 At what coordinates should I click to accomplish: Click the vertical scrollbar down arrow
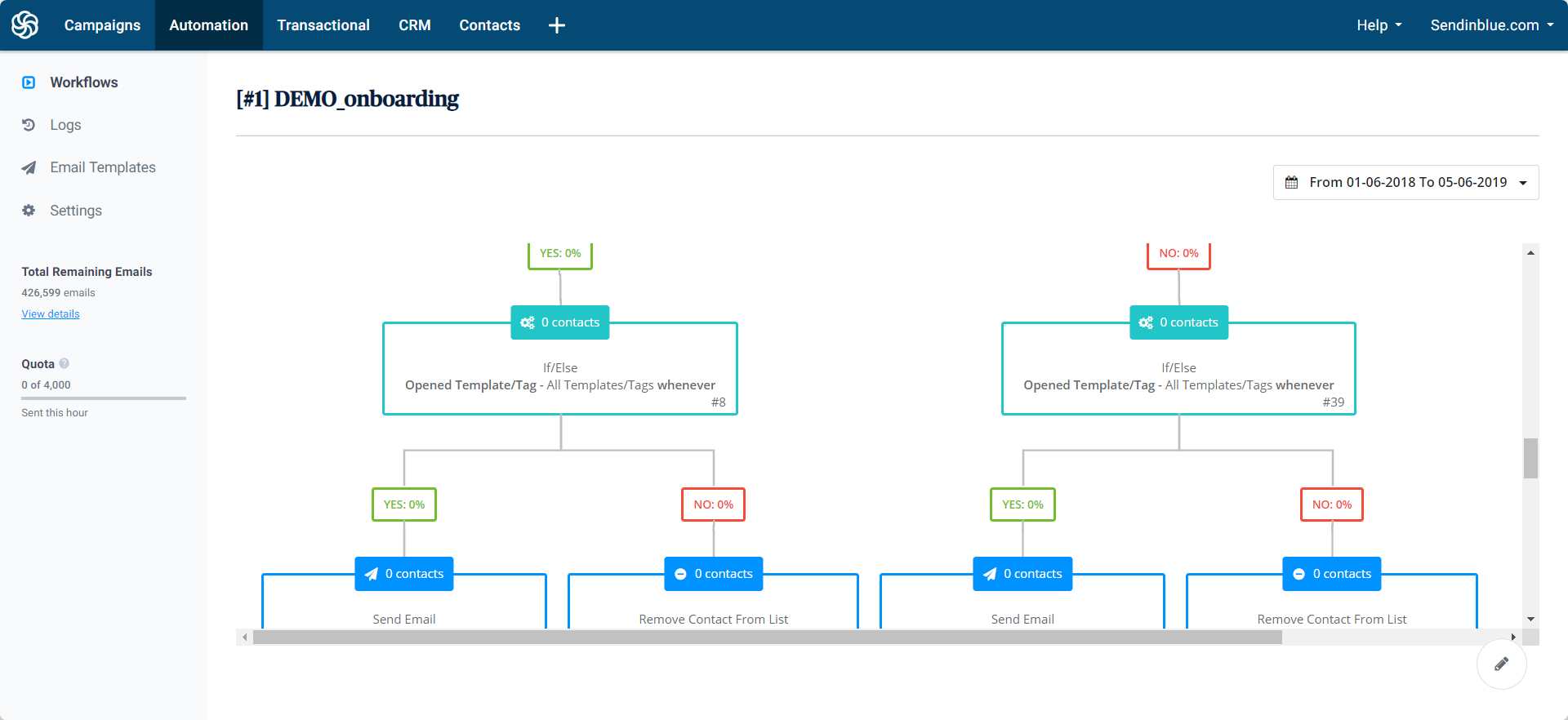(x=1530, y=620)
